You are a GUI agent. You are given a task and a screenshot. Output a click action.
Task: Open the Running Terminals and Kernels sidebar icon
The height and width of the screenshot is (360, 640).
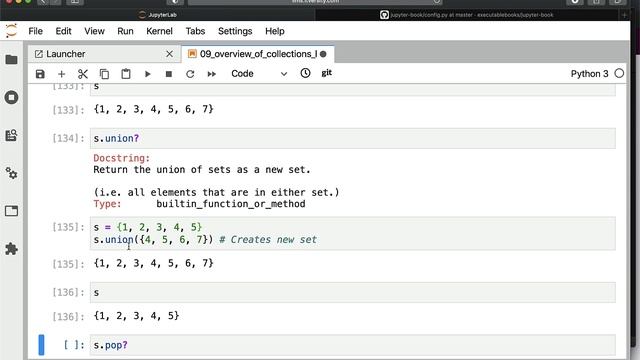tap(11, 98)
